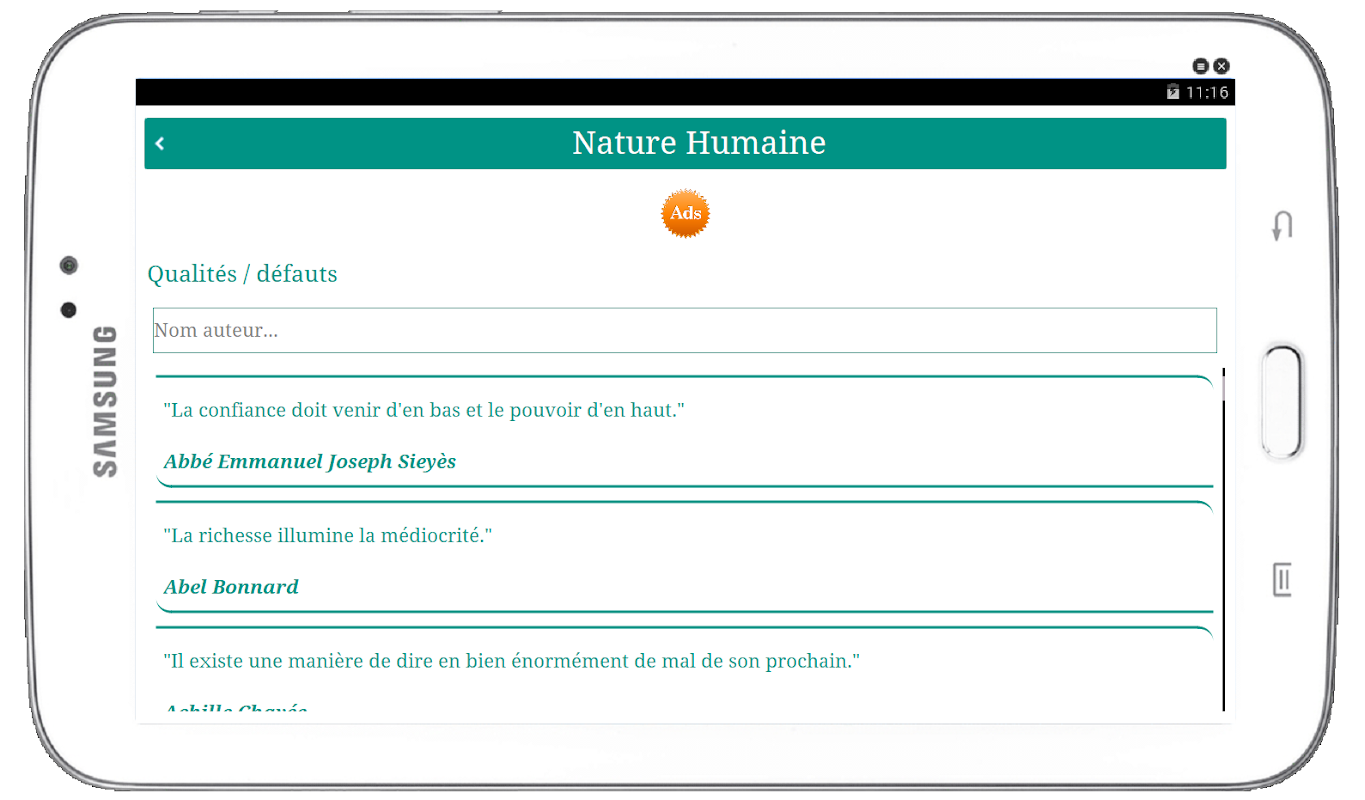This screenshot has height=800, width=1365.
Task: Tap the 11:16 clock in the status bar
Action: [1207, 92]
